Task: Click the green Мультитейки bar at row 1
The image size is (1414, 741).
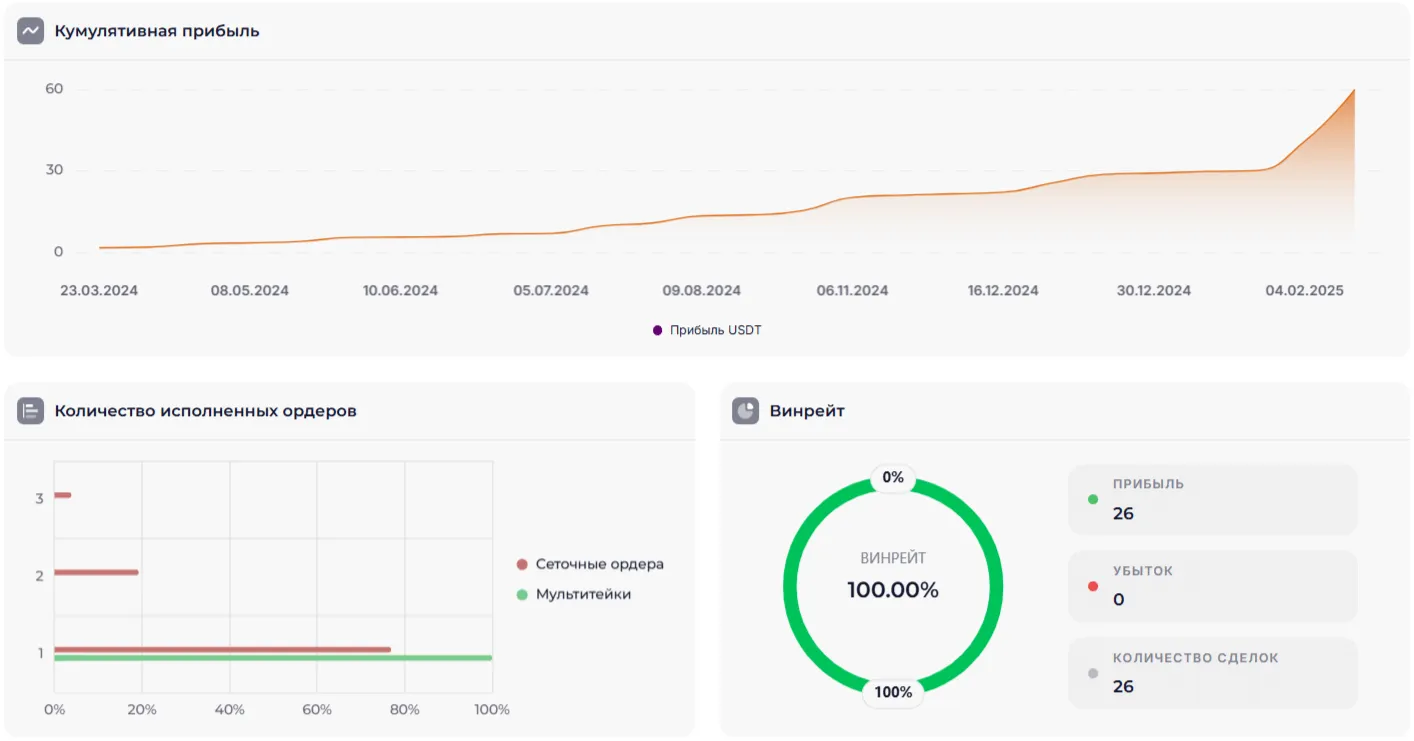Action: (x=272, y=658)
